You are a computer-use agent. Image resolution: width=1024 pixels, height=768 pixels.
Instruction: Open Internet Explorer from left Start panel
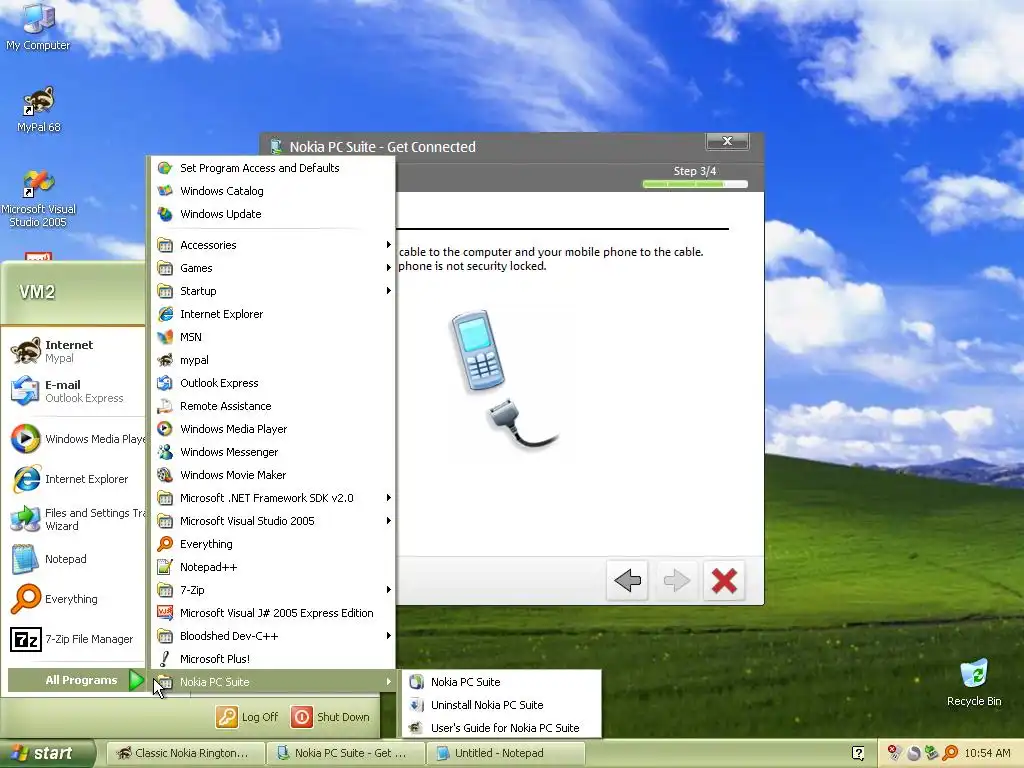pyautogui.click(x=75, y=479)
